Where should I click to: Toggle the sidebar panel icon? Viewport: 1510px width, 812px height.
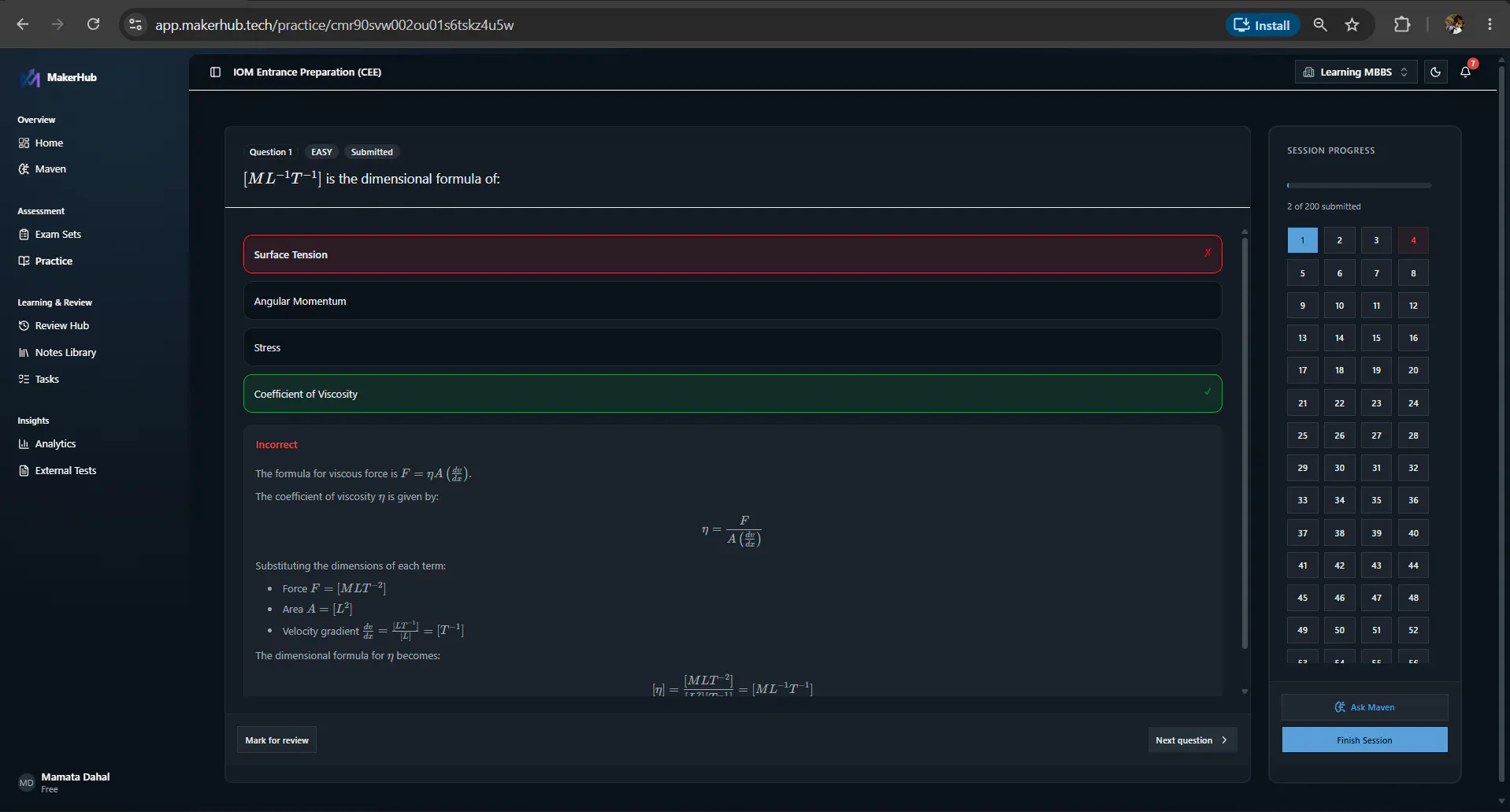(215, 72)
